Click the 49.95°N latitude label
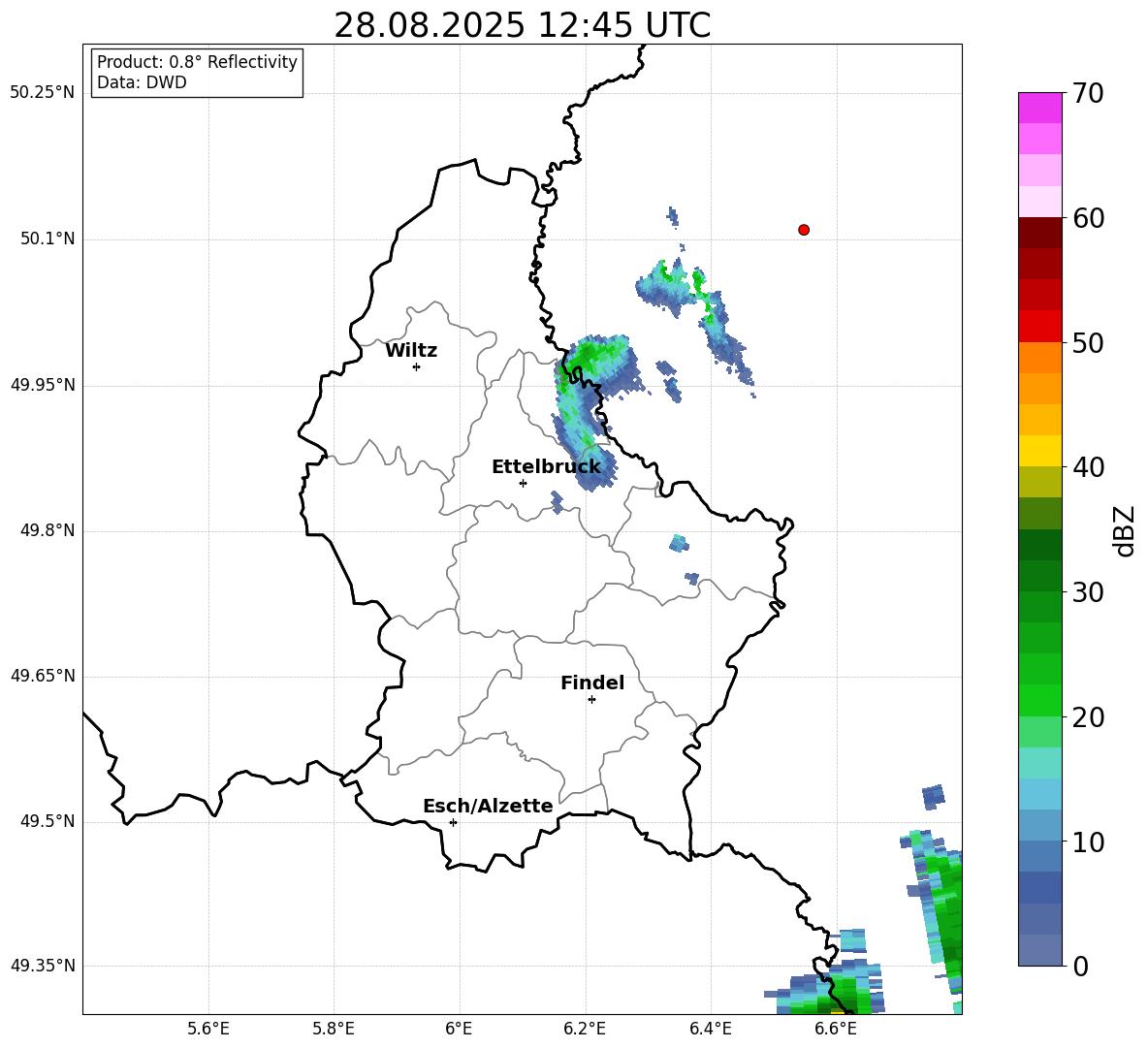This screenshot has height=1048, width=1148. [42, 385]
